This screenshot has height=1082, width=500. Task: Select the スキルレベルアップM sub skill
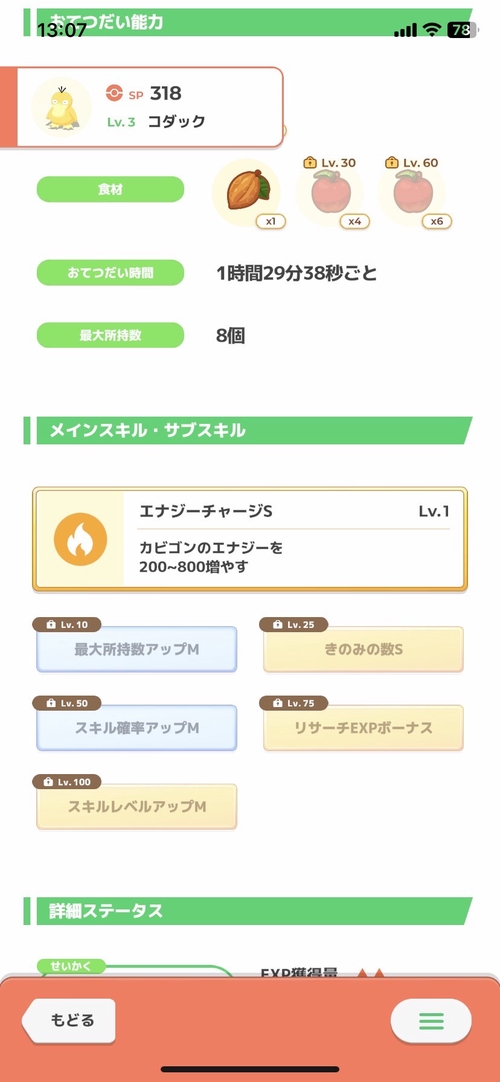coord(137,806)
